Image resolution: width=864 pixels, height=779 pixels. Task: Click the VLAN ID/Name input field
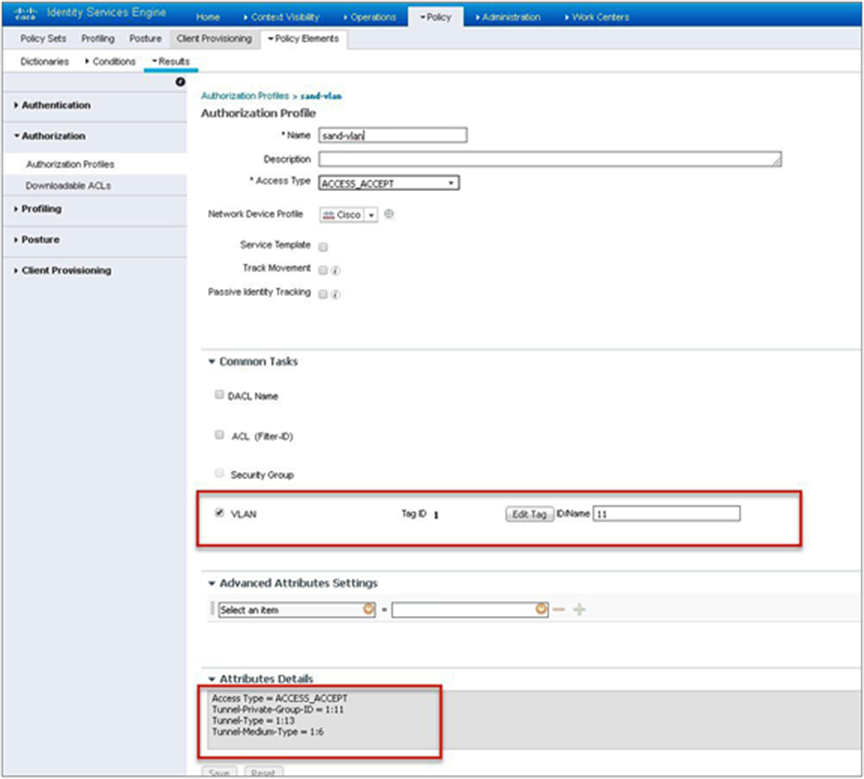[x=666, y=514]
